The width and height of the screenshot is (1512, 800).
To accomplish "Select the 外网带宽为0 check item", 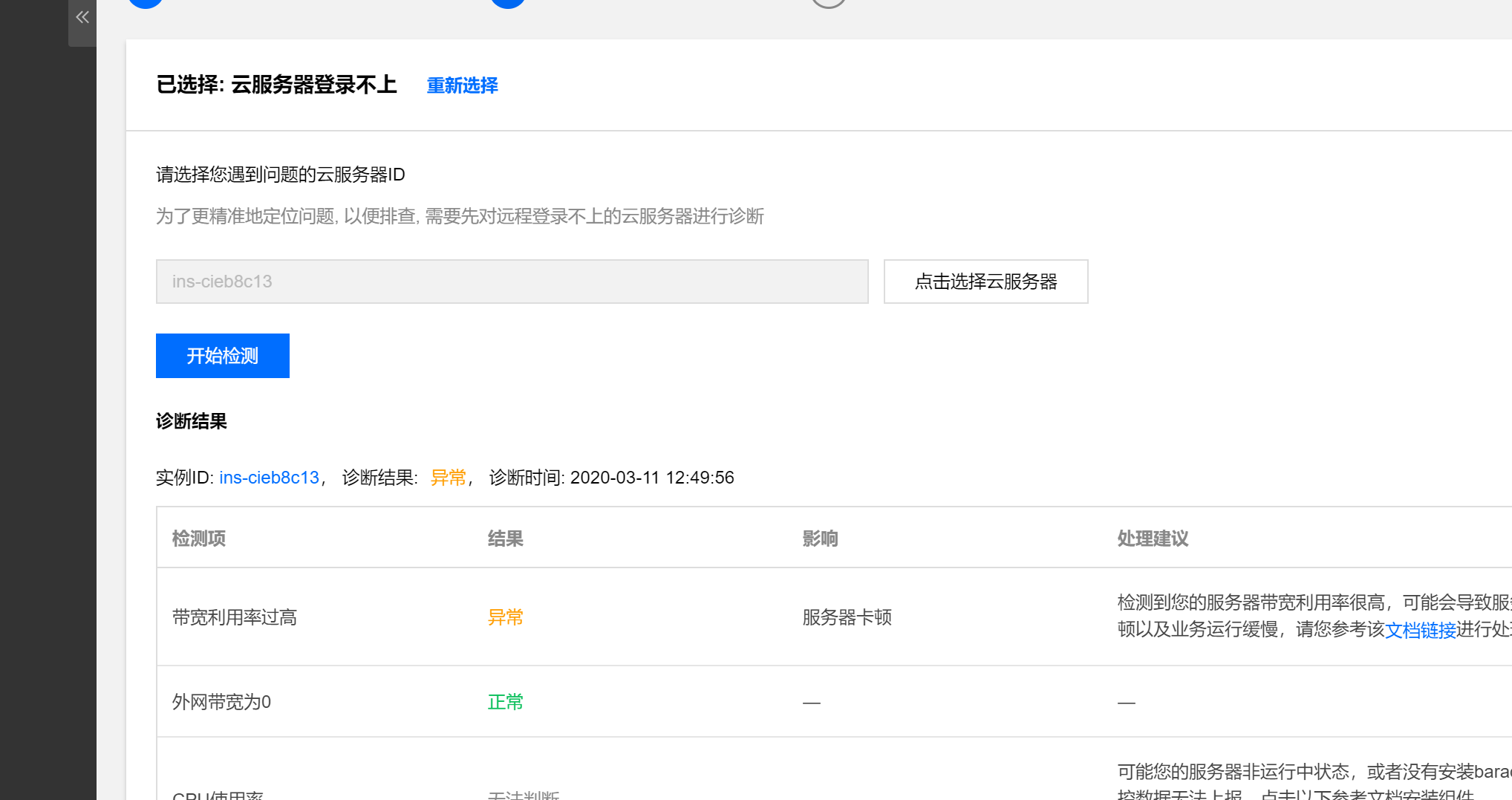I will (221, 702).
